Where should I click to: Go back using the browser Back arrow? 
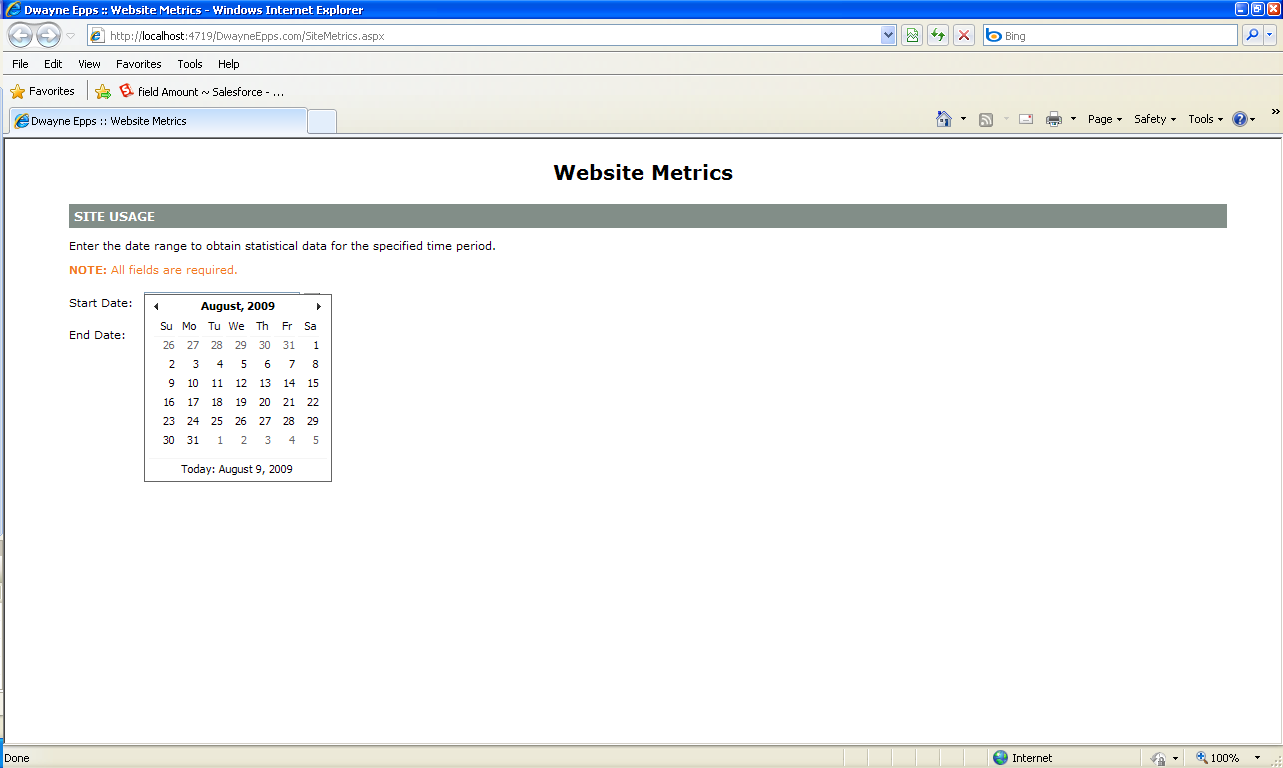pos(20,36)
